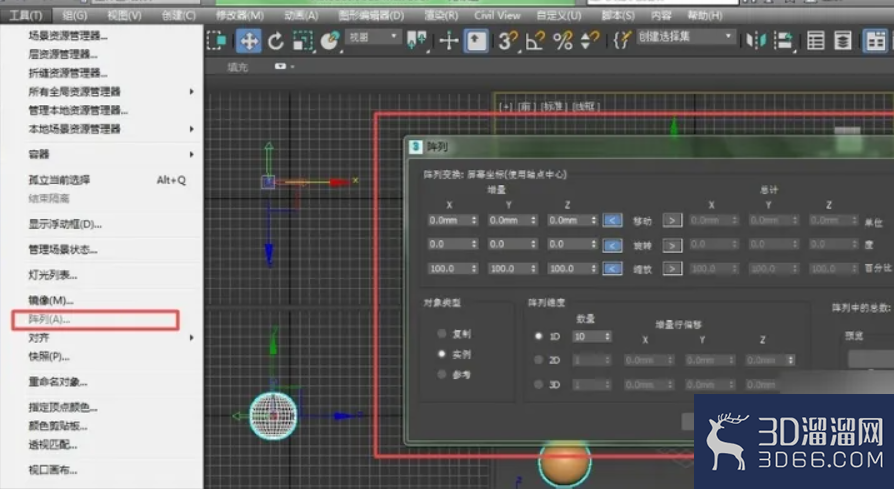894x489 pixels.
Task: Select the rectangular selection region tool
Action: tap(217, 40)
